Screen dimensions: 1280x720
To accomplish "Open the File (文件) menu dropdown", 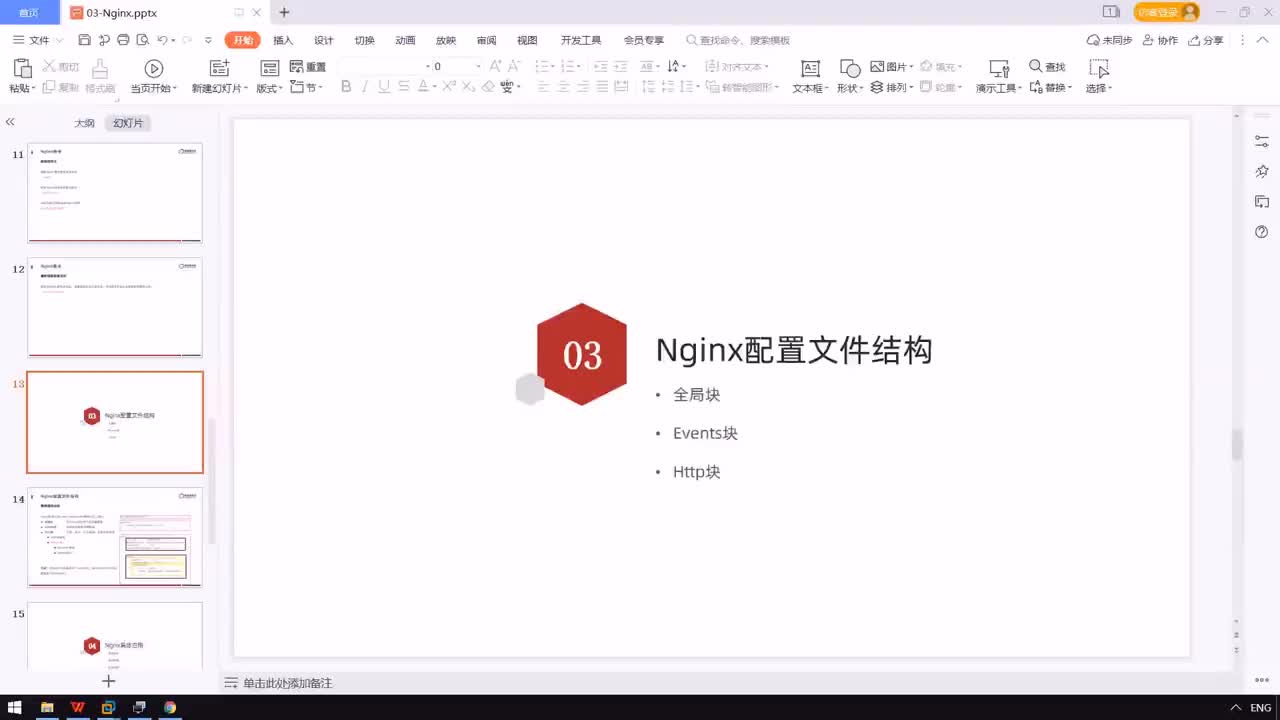I will click(38, 40).
